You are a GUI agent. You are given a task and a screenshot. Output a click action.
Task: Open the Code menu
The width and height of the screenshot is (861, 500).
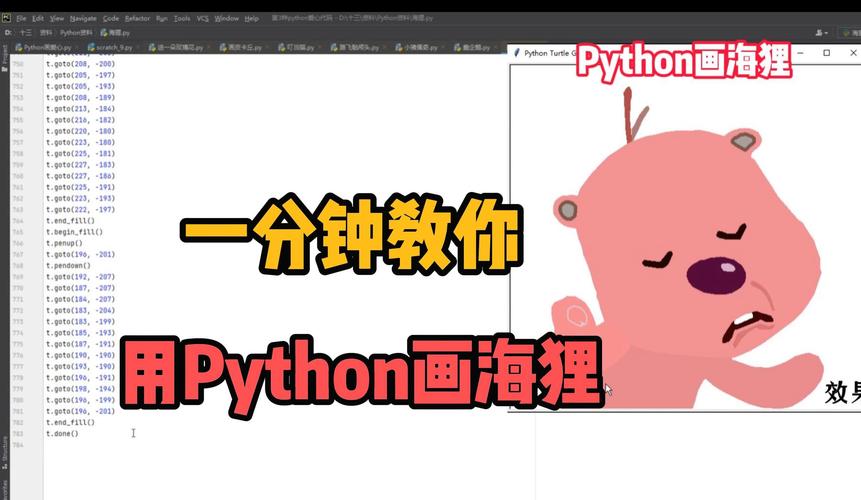click(111, 18)
